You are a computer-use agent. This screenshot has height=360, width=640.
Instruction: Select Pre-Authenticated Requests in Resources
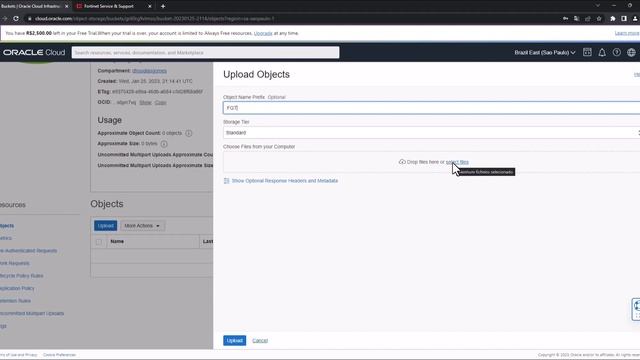(28, 251)
